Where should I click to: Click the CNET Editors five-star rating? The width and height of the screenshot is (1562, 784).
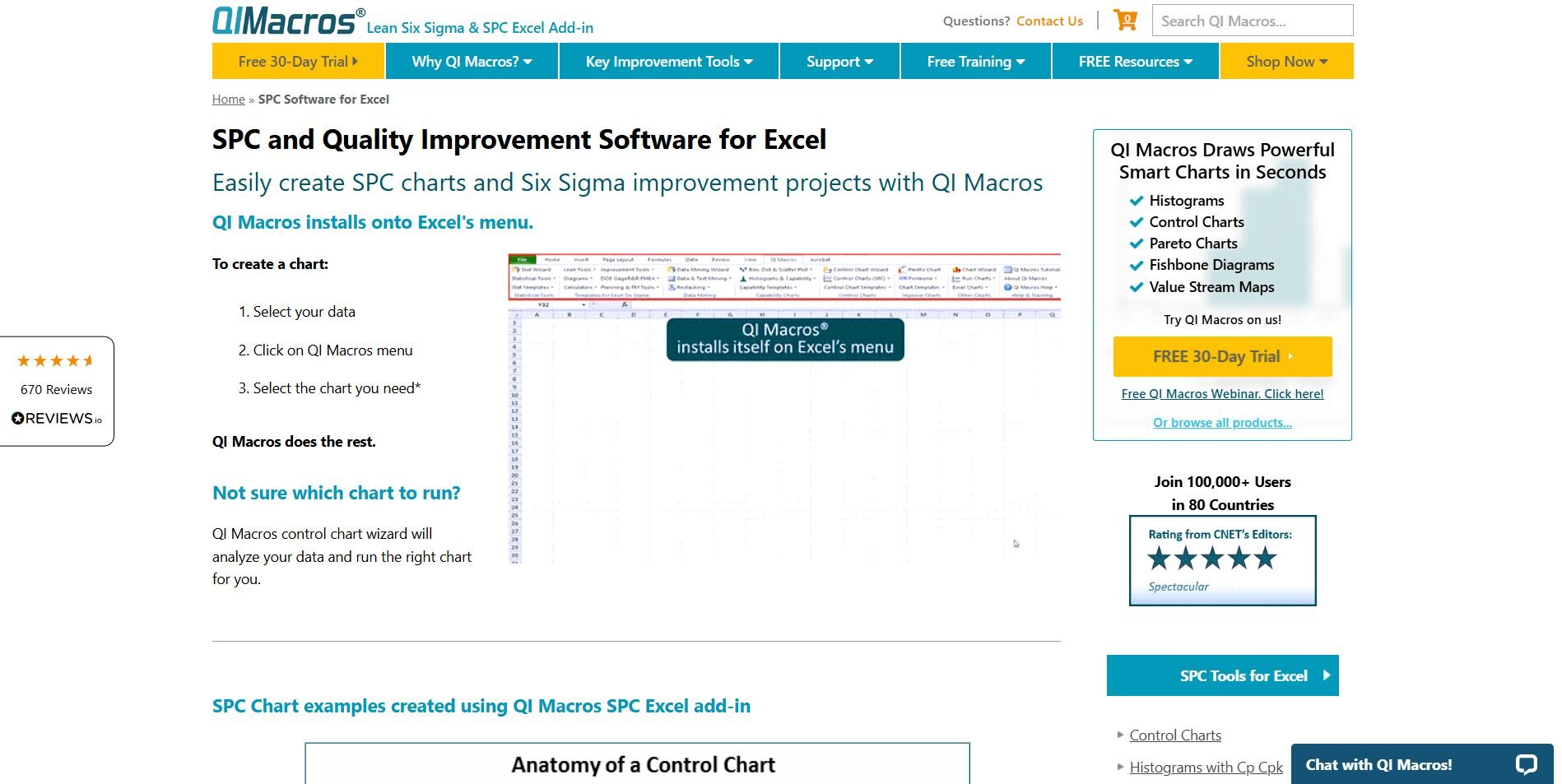[x=1211, y=559]
